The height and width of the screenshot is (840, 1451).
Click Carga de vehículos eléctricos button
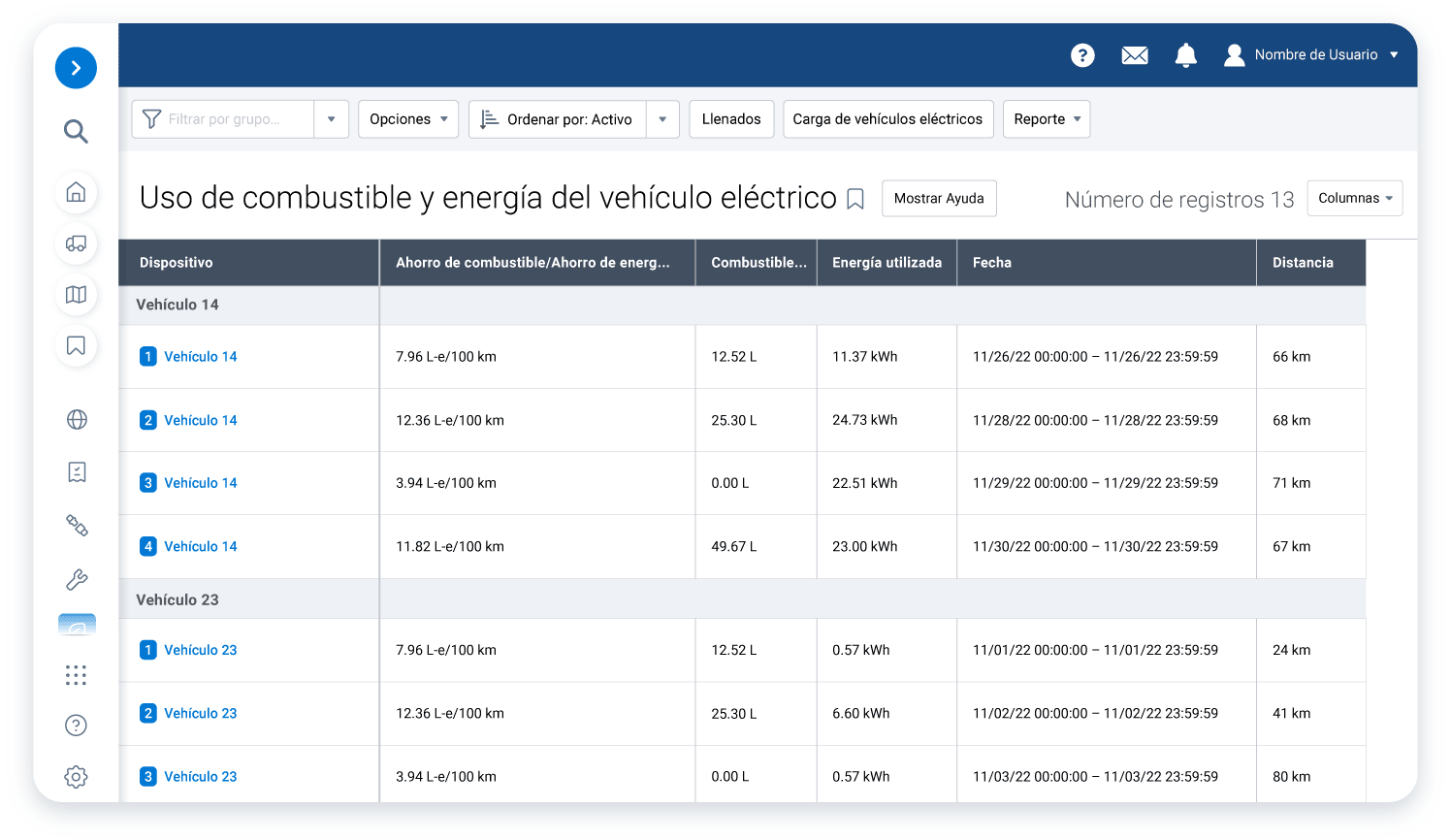click(887, 119)
